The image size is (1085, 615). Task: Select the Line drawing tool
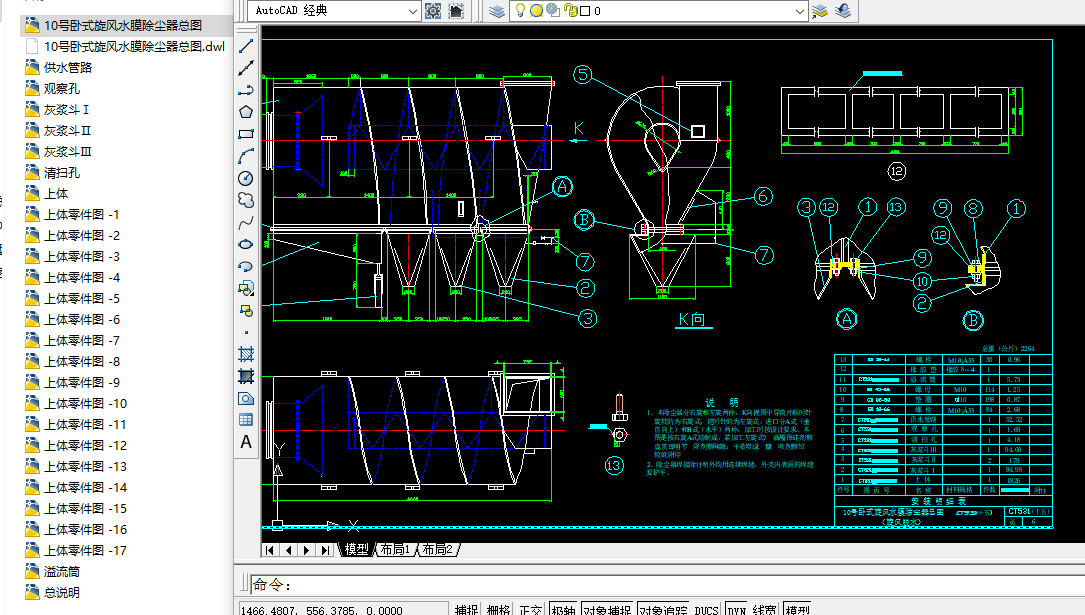click(x=246, y=47)
